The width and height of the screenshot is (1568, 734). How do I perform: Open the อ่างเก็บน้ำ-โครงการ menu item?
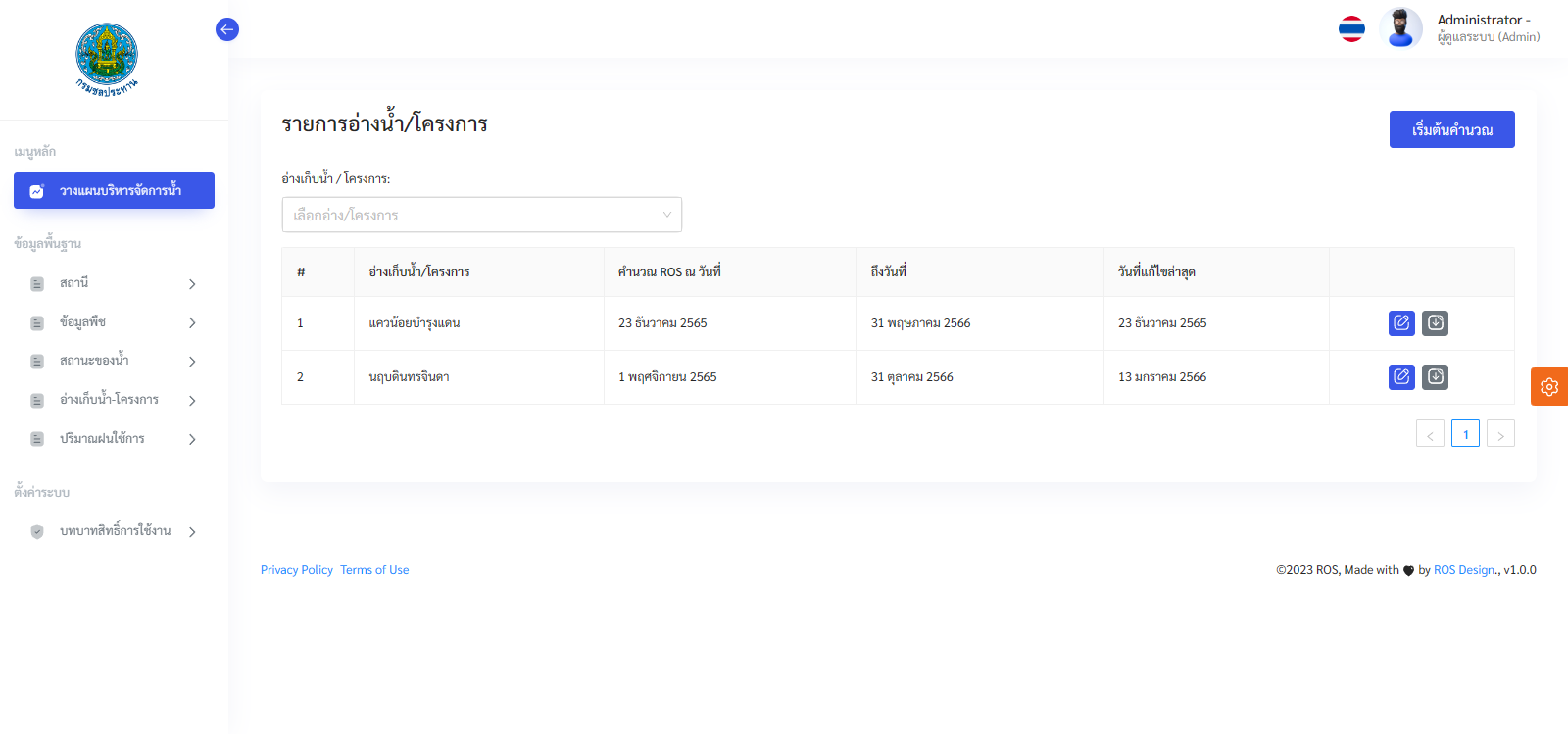[x=114, y=400]
